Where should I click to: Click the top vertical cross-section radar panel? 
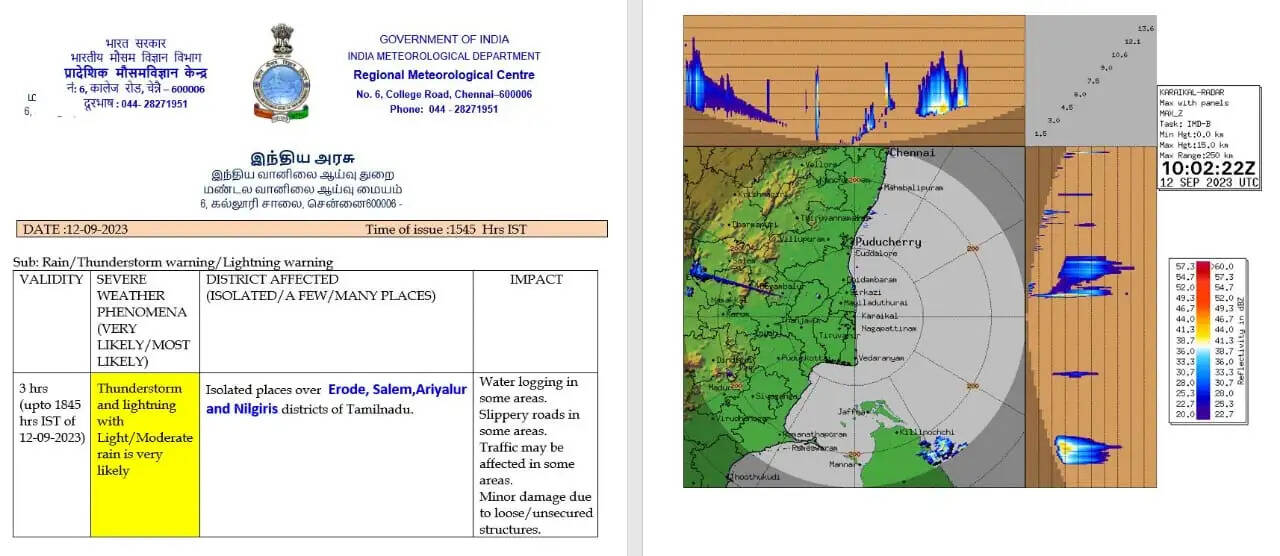(853, 80)
